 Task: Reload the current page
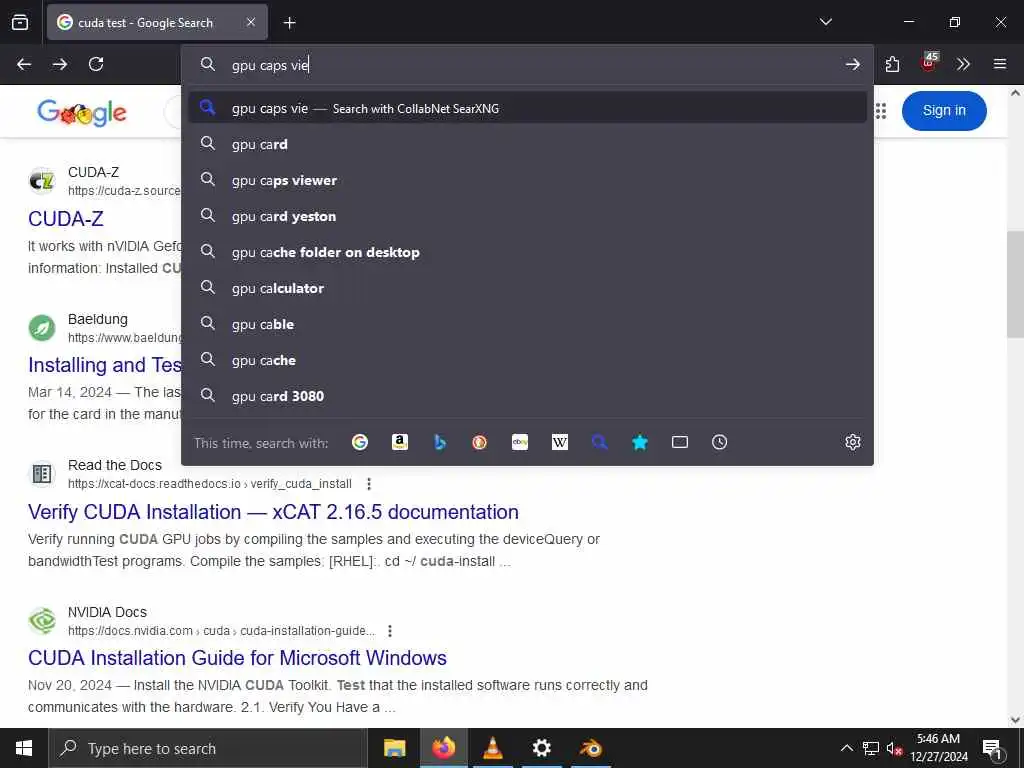pos(96,64)
